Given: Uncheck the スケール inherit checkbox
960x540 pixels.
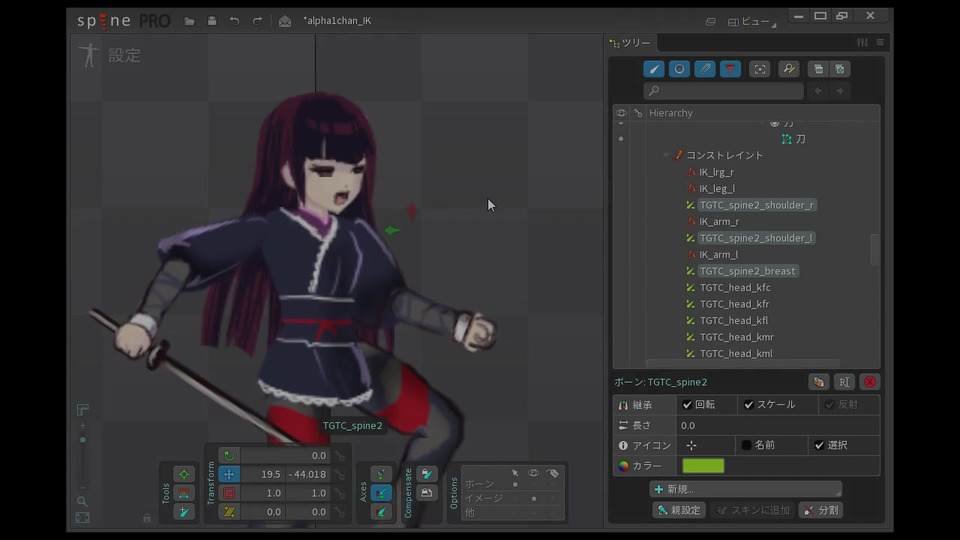Looking at the screenshot, I should point(749,405).
